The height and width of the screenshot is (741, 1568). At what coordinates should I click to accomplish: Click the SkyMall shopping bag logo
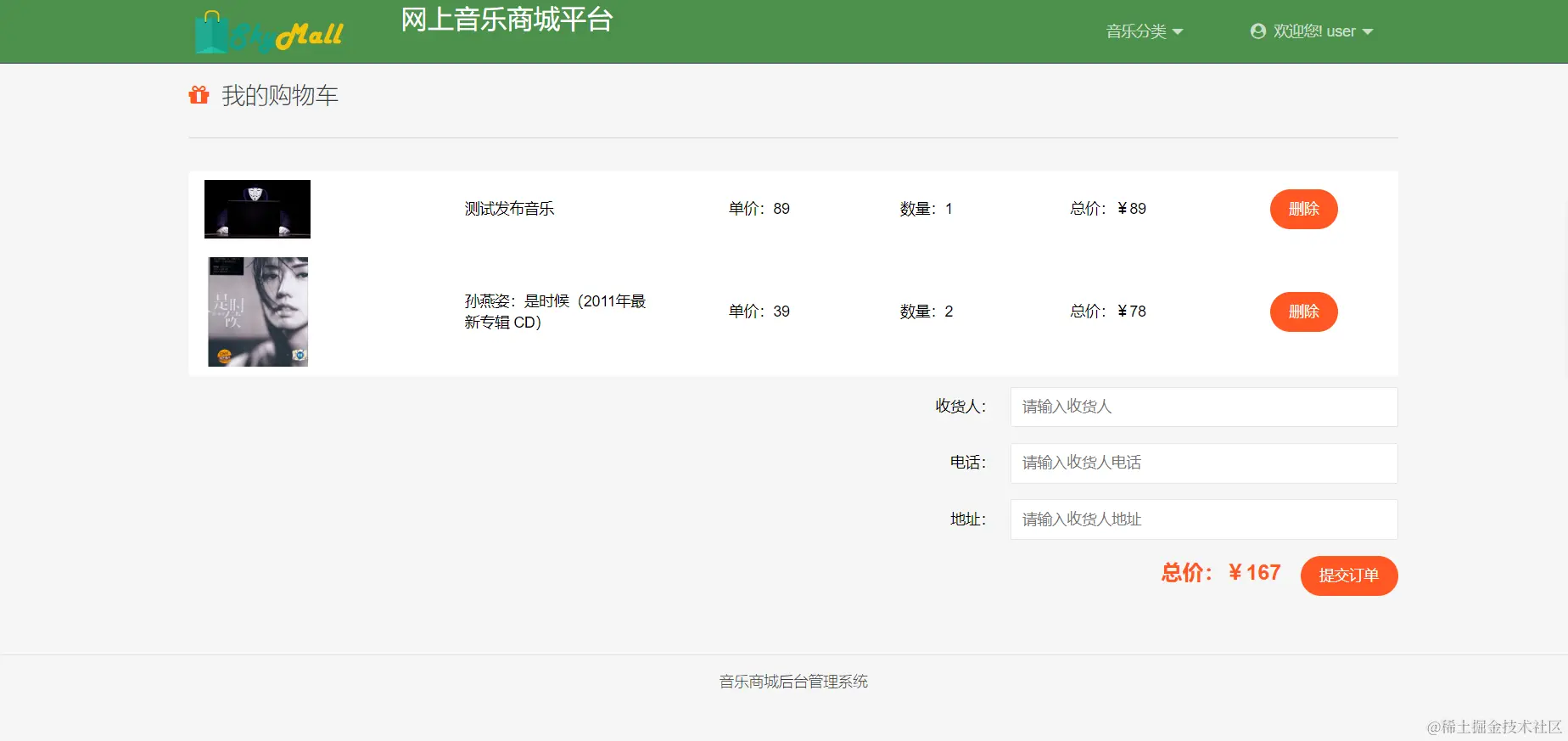pos(268,33)
